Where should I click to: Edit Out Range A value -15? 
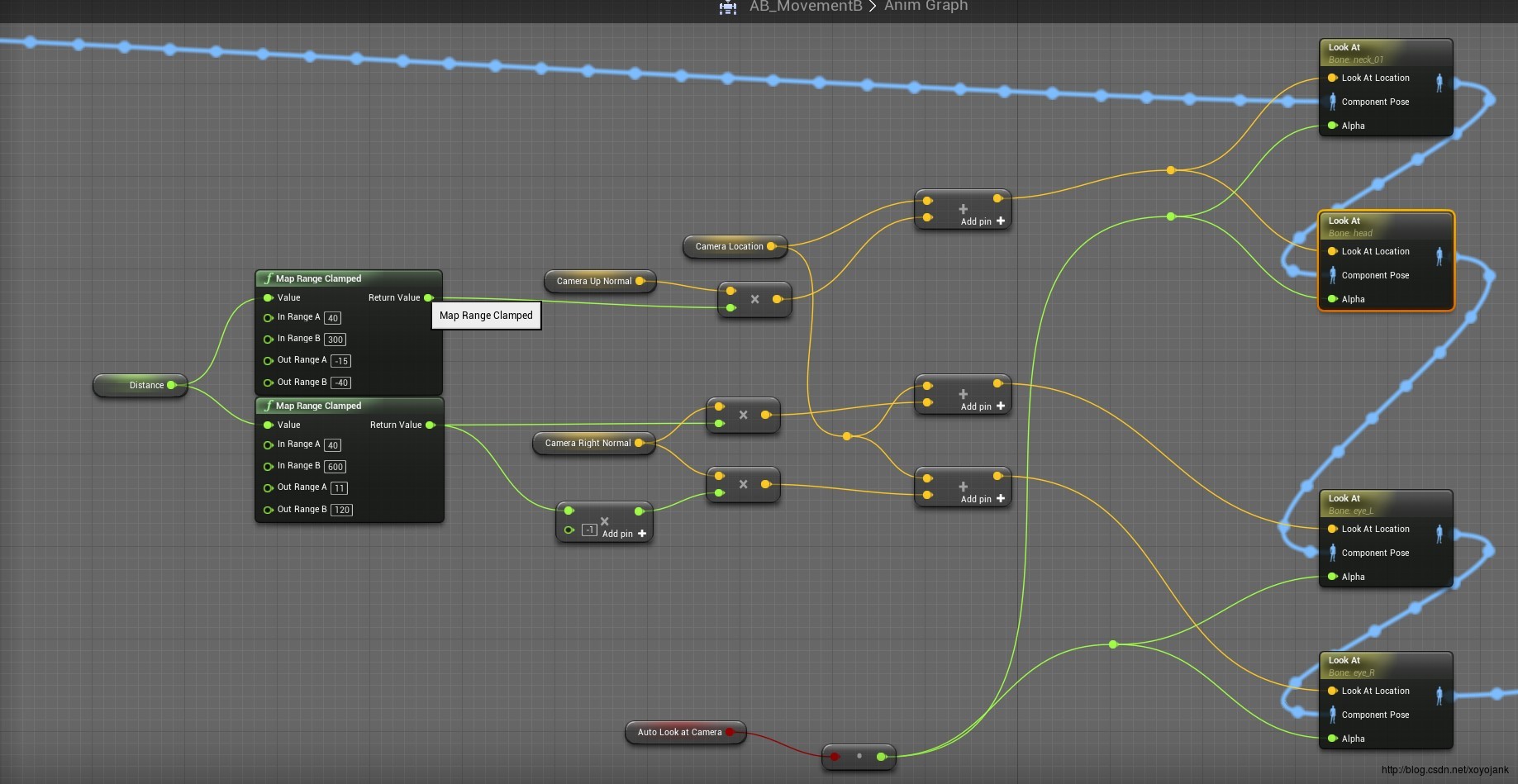pos(340,361)
